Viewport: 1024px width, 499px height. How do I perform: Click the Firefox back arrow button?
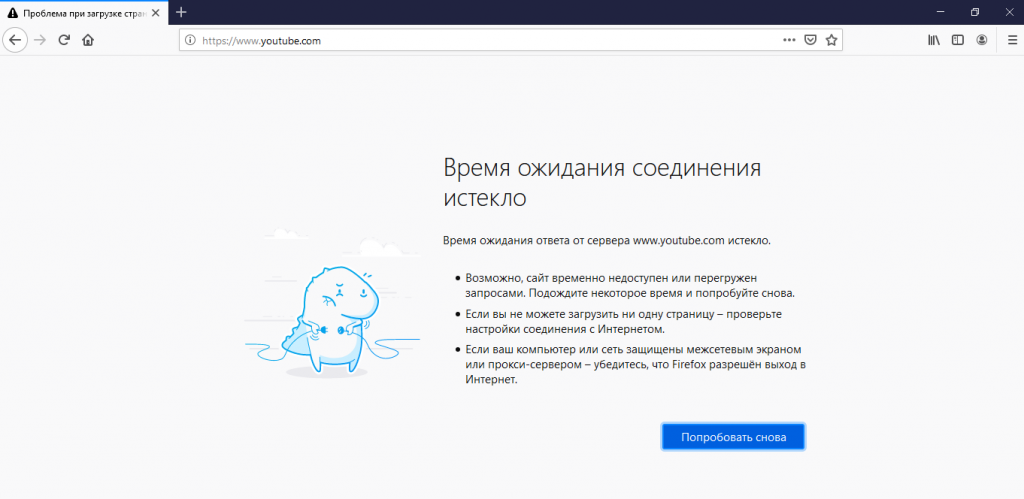(15, 40)
